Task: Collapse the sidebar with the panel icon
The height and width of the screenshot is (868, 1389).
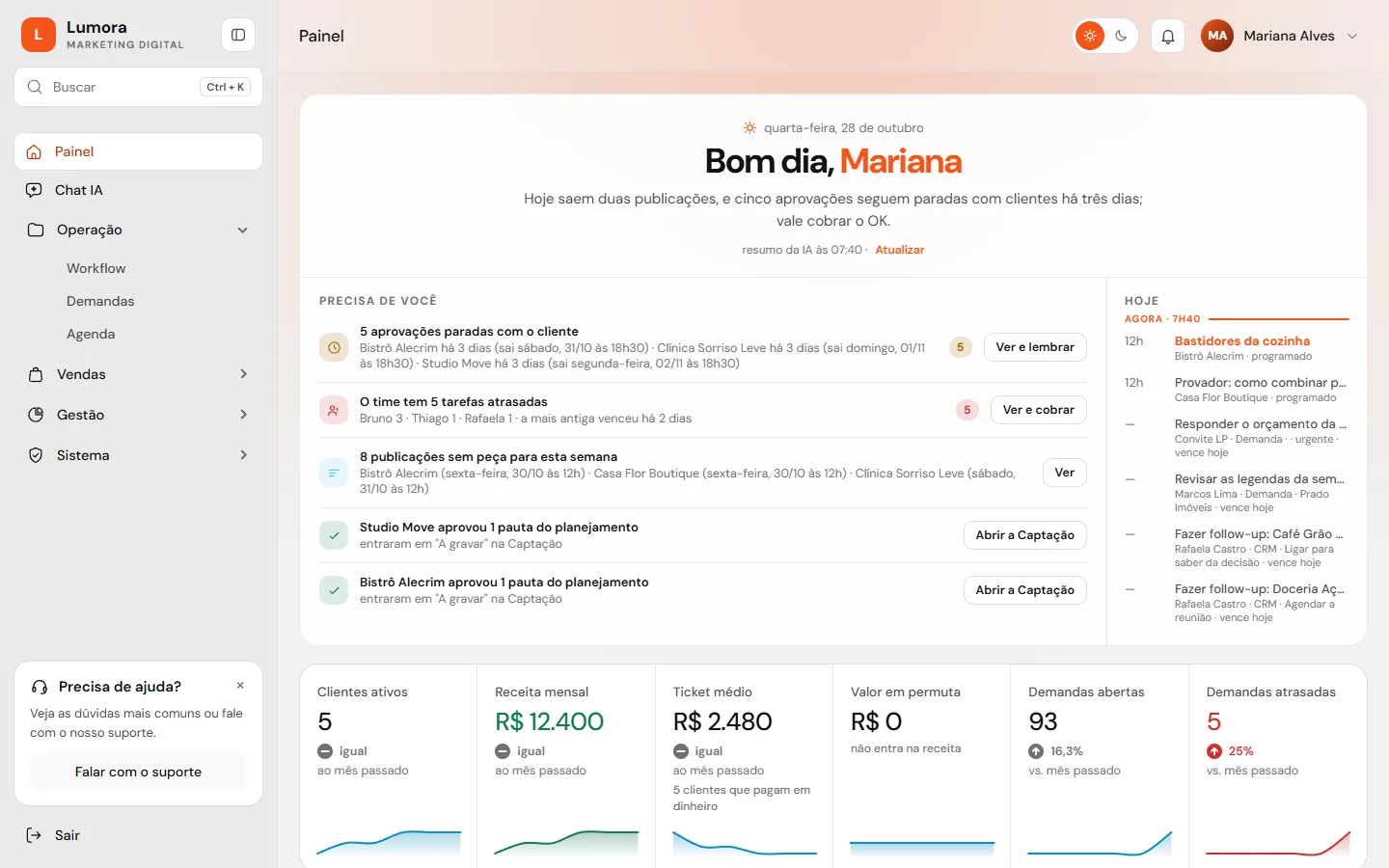Action: click(x=238, y=35)
